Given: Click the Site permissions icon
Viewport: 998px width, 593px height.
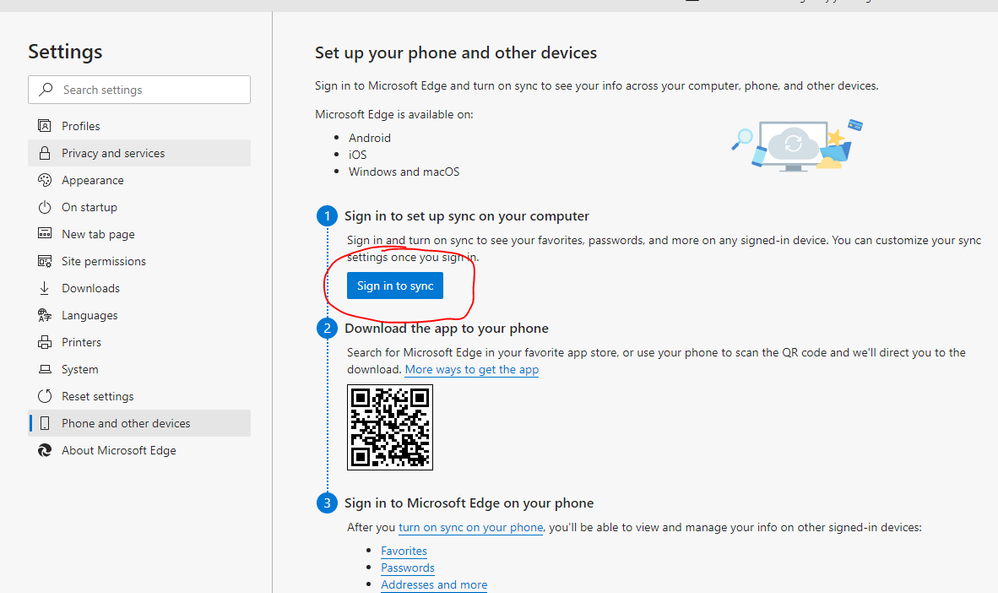Looking at the screenshot, I should tap(45, 261).
